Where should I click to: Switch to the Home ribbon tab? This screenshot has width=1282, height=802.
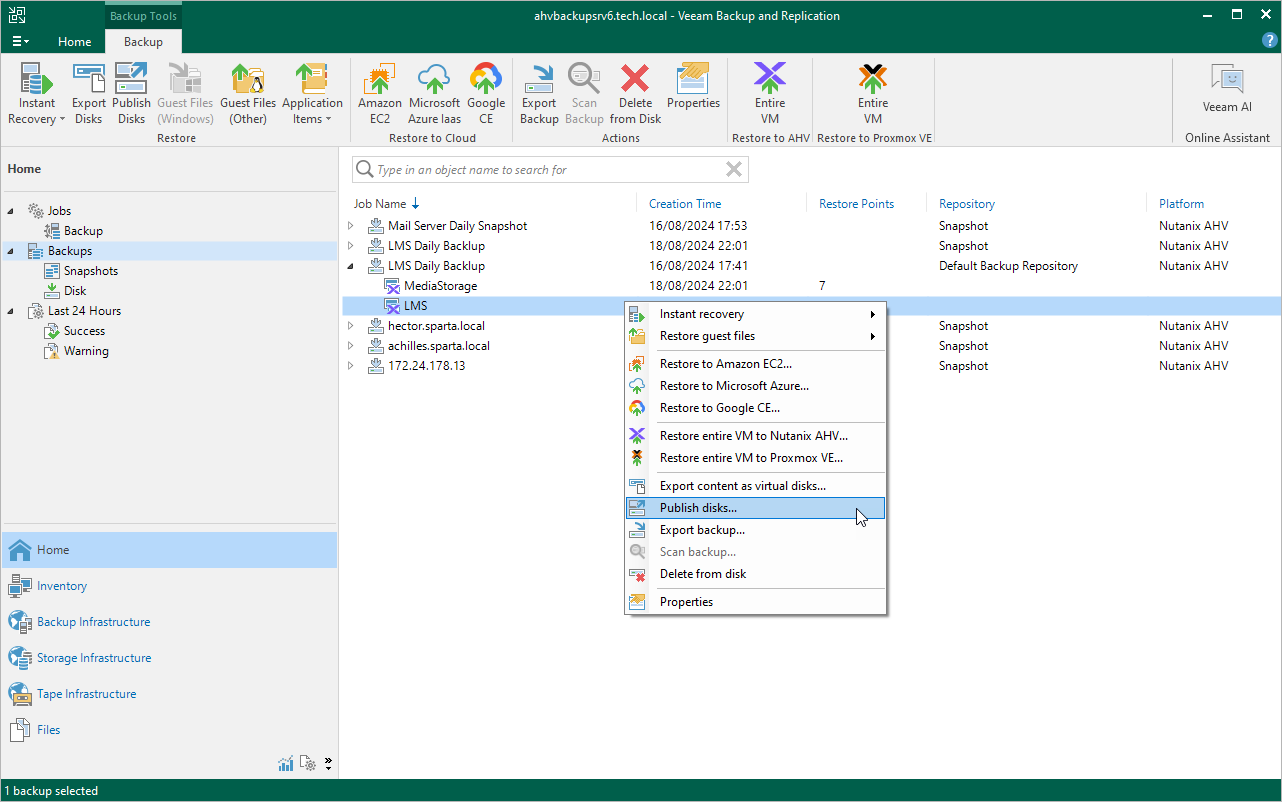[74, 42]
